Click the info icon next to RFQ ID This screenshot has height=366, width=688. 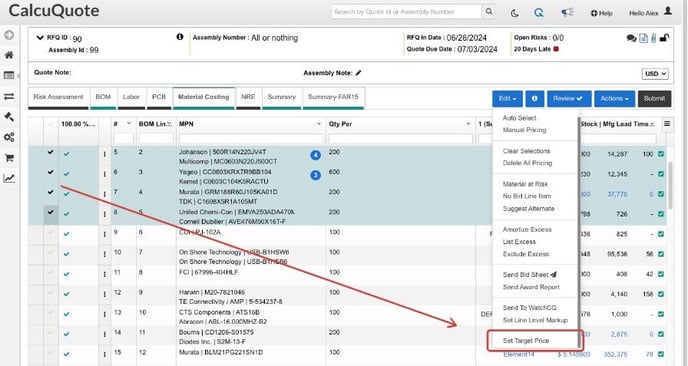point(180,37)
